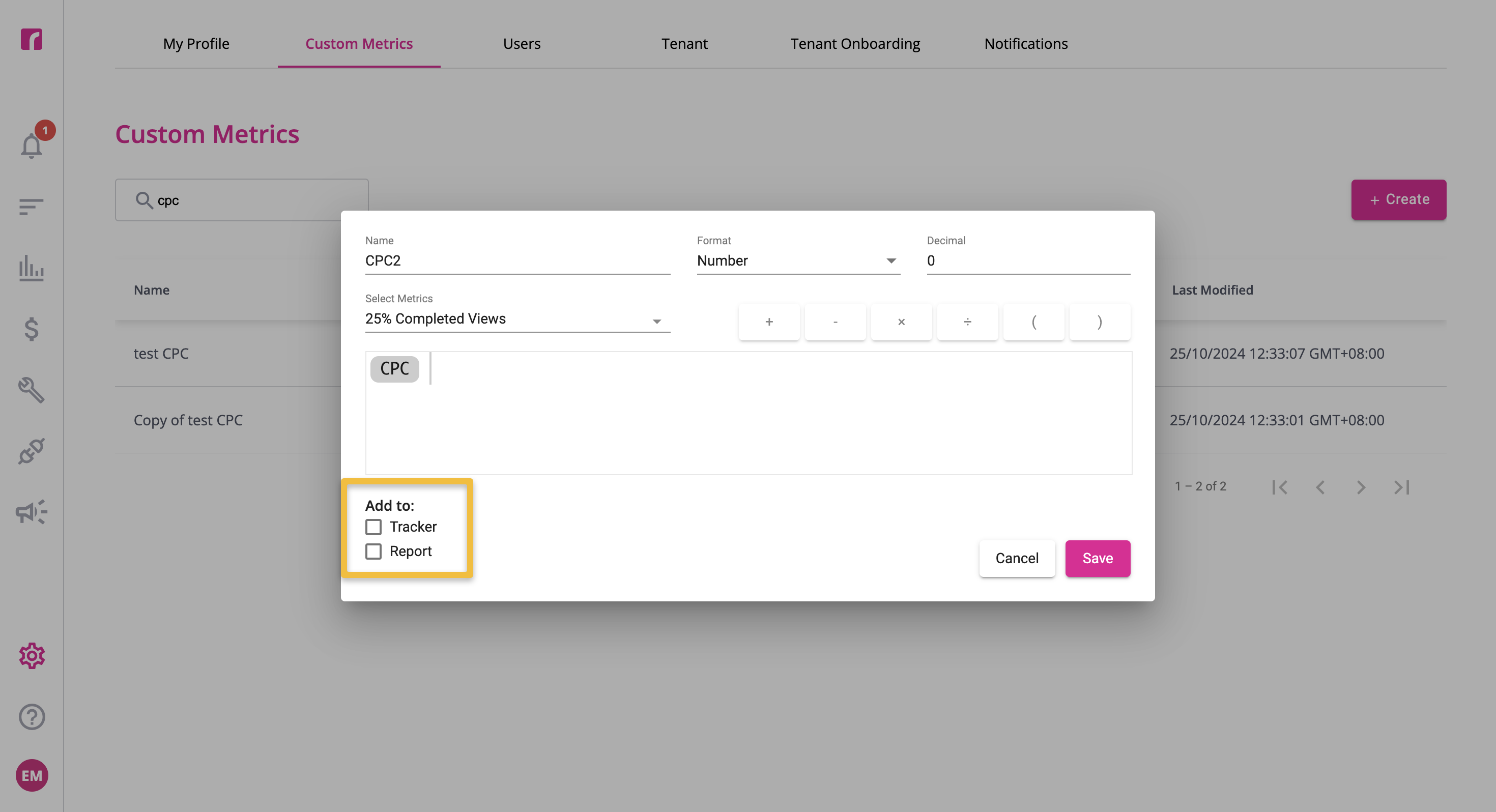Click the Copy of test CPC row

point(188,420)
